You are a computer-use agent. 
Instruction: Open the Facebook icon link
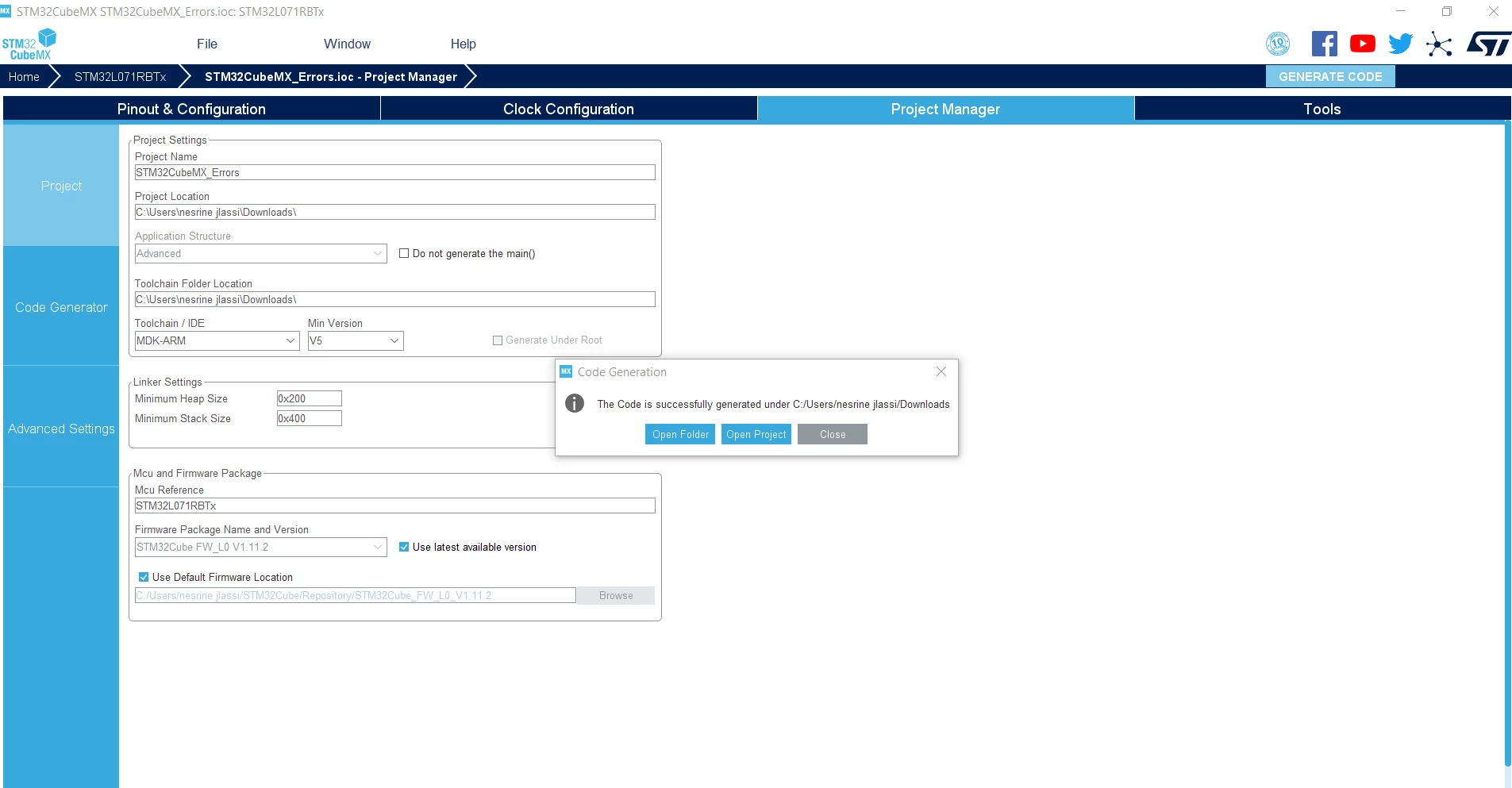tap(1324, 44)
